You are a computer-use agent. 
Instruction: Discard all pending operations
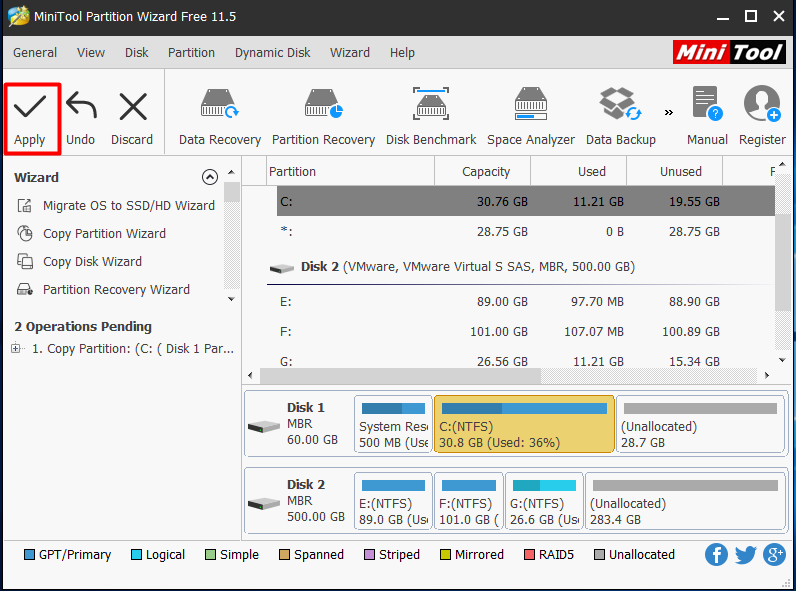(132, 119)
